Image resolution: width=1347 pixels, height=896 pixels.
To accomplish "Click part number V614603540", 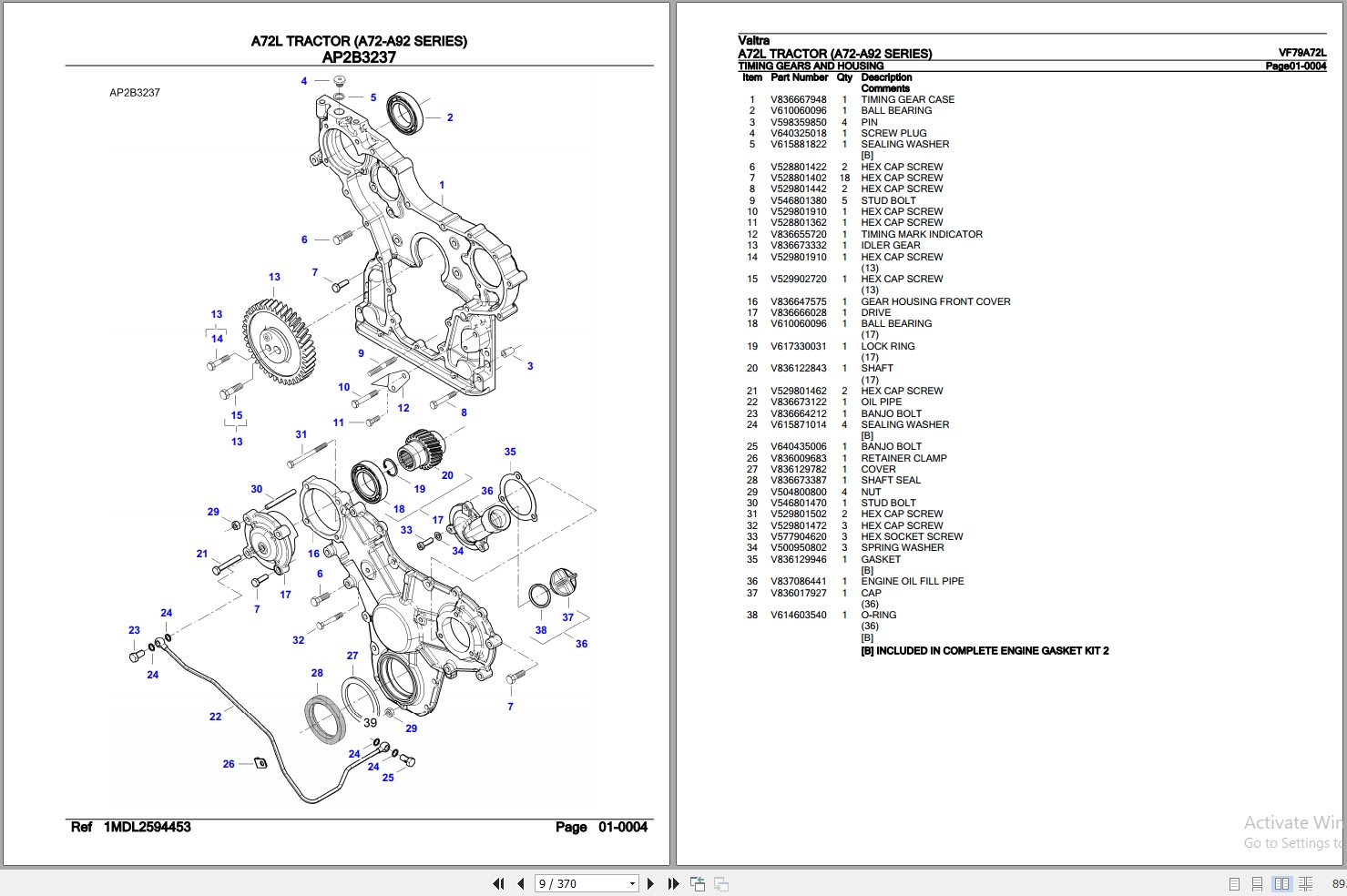I will coord(799,615).
